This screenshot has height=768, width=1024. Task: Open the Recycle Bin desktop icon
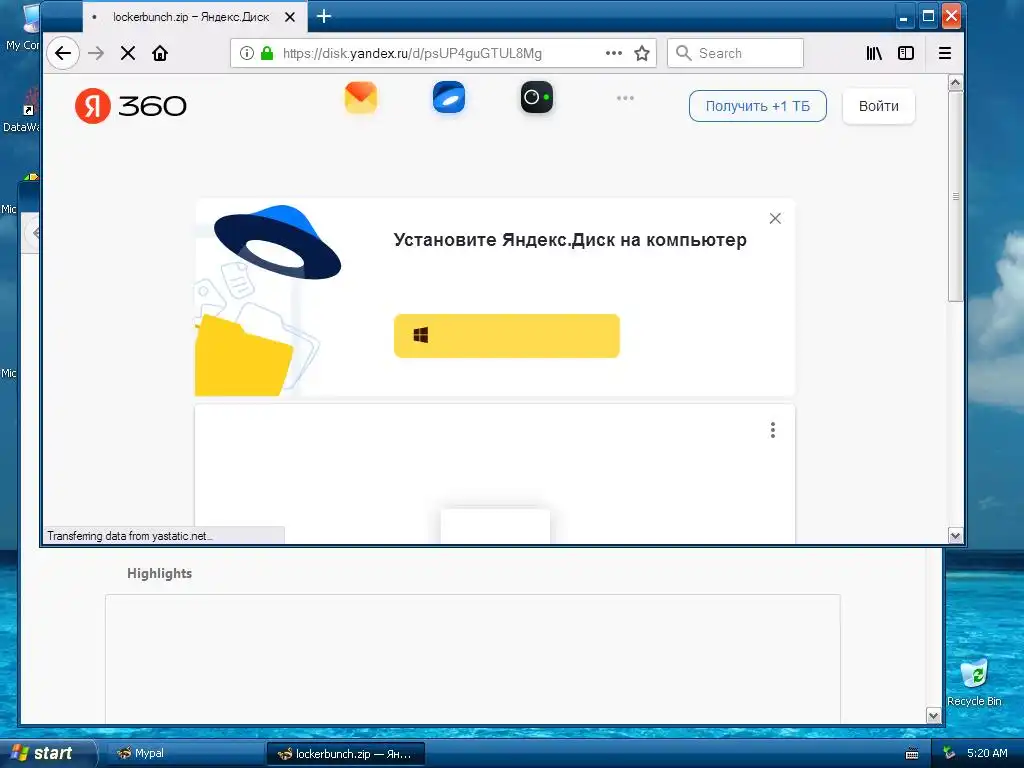pyautogui.click(x=974, y=682)
